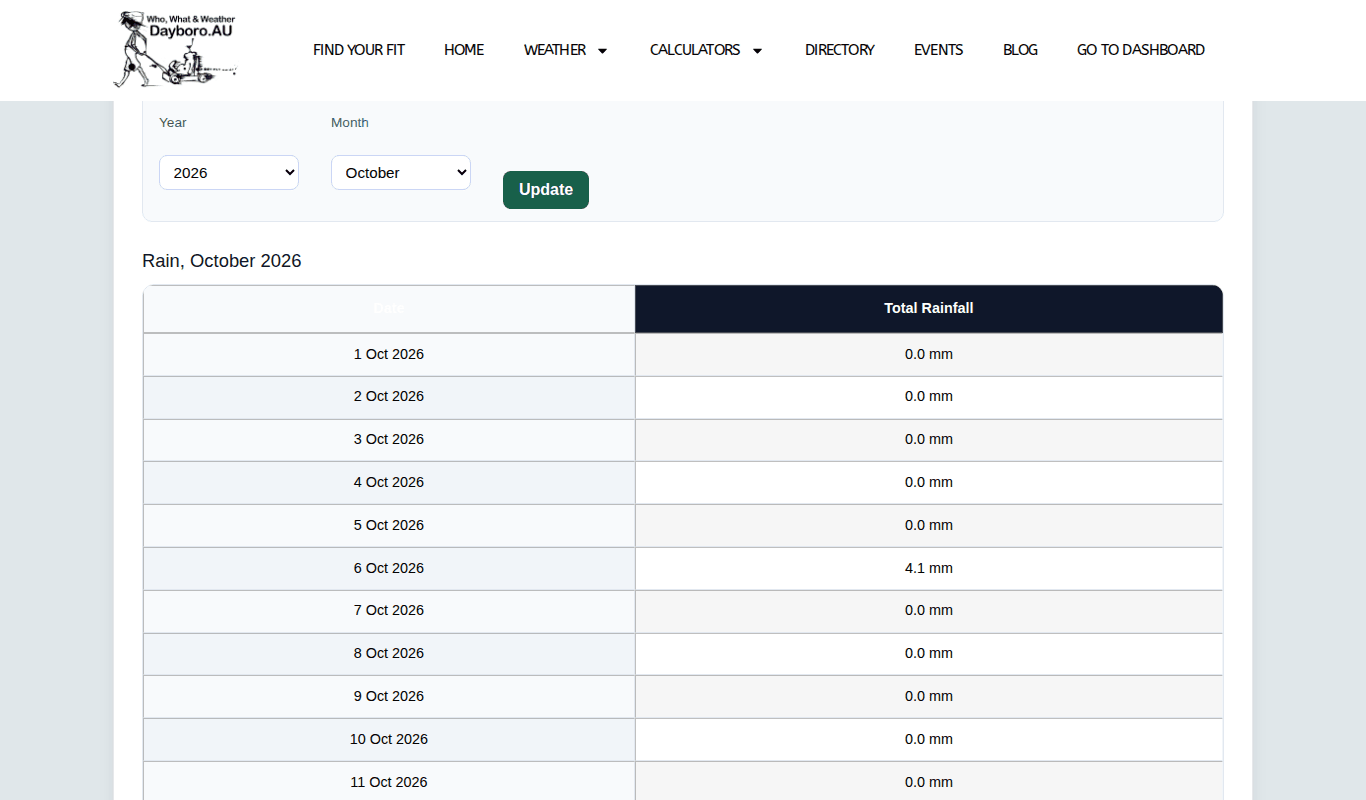This screenshot has width=1366, height=800.
Task: Click the Dayboro.AU site logo
Action: click(x=175, y=50)
